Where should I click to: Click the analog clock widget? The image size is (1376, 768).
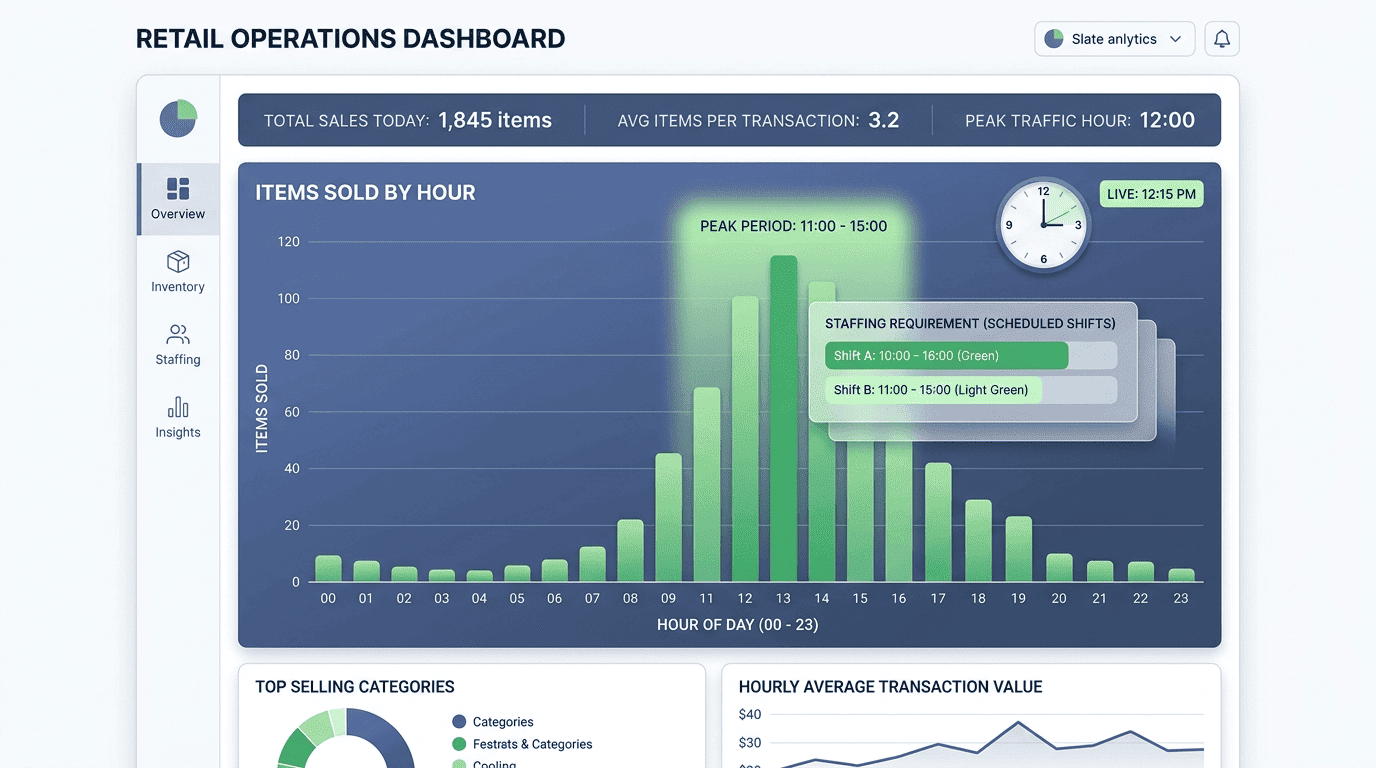[x=1043, y=225]
